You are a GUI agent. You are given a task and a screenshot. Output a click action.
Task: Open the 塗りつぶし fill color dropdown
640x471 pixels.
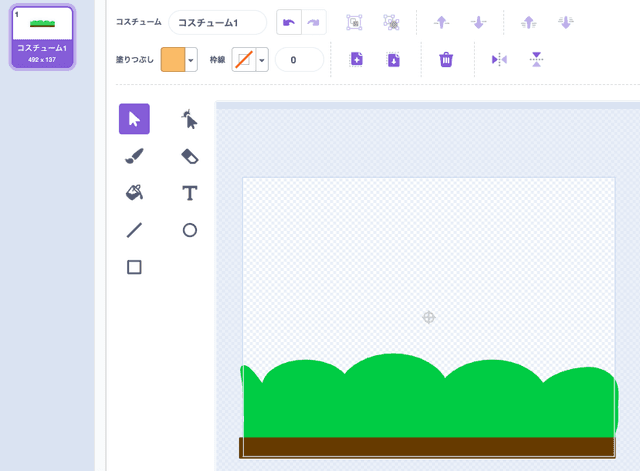click(x=191, y=60)
